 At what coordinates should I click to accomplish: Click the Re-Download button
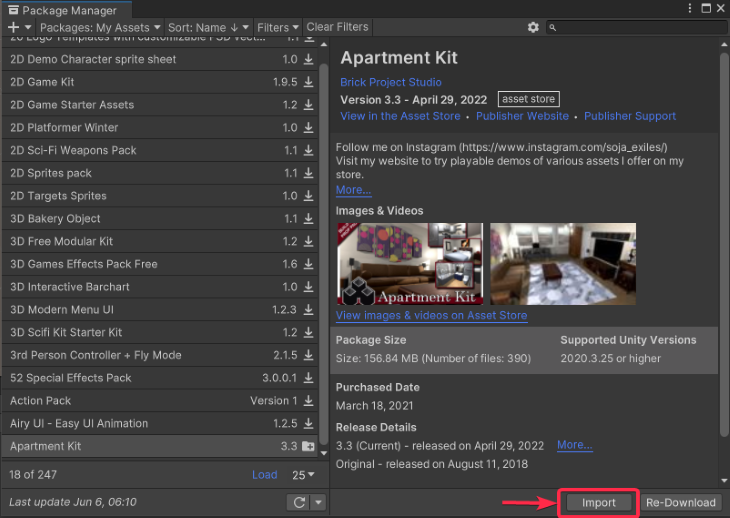[681, 503]
